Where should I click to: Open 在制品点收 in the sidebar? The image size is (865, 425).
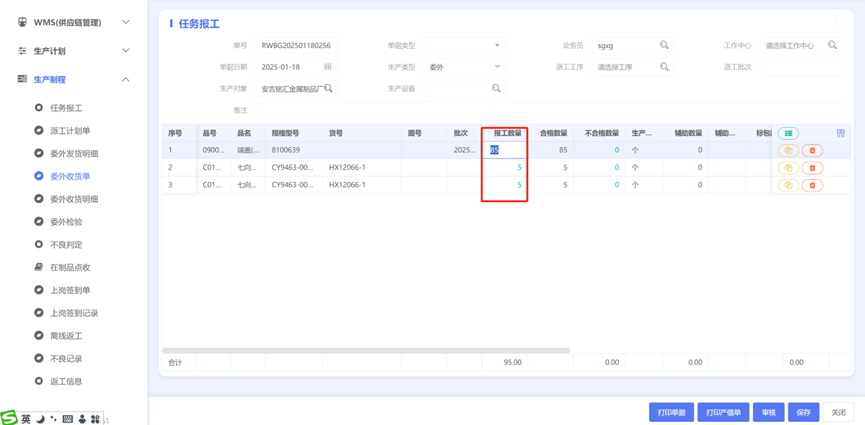pos(70,268)
